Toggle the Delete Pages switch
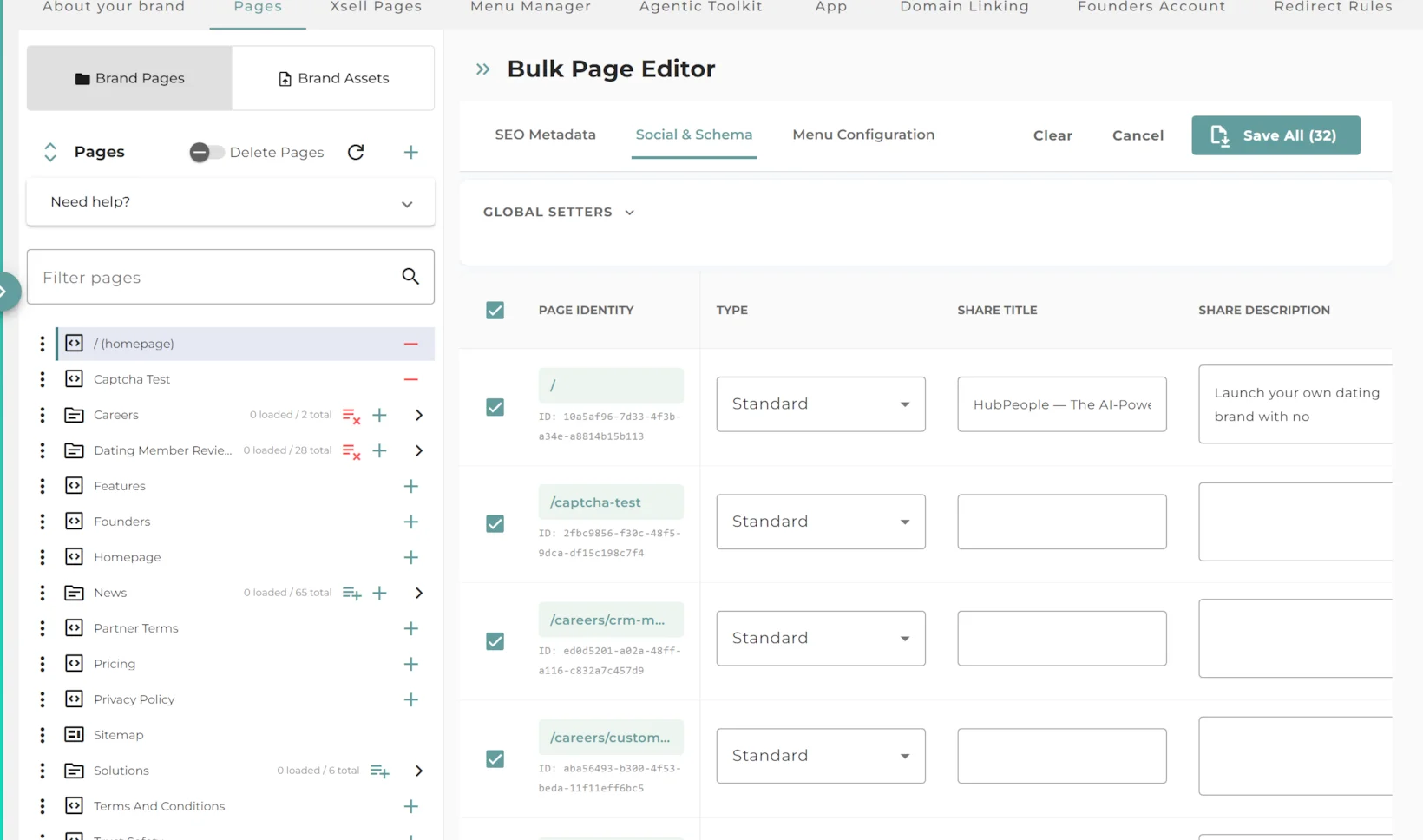Image resolution: width=1423 pixels, height=840 pixels. 207,152
